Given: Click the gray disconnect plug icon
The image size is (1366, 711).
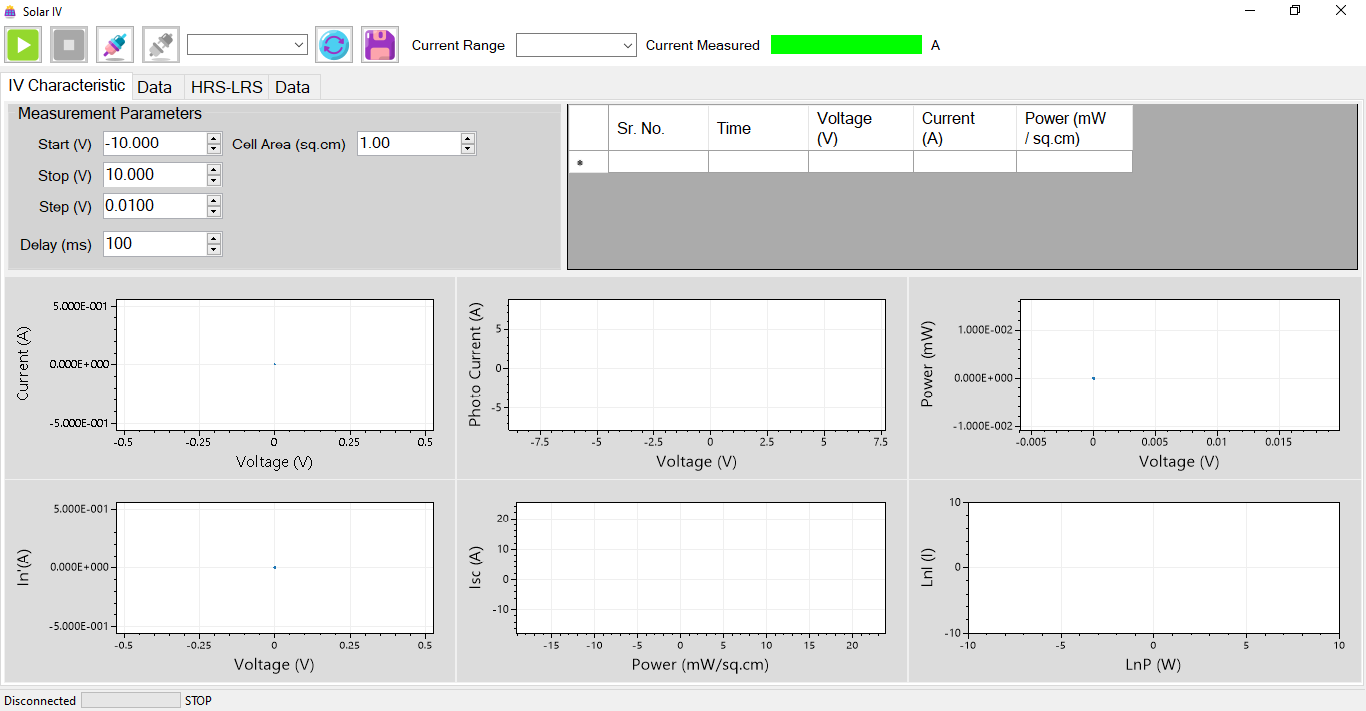Looking at the screenshot, I should [161, 45].
